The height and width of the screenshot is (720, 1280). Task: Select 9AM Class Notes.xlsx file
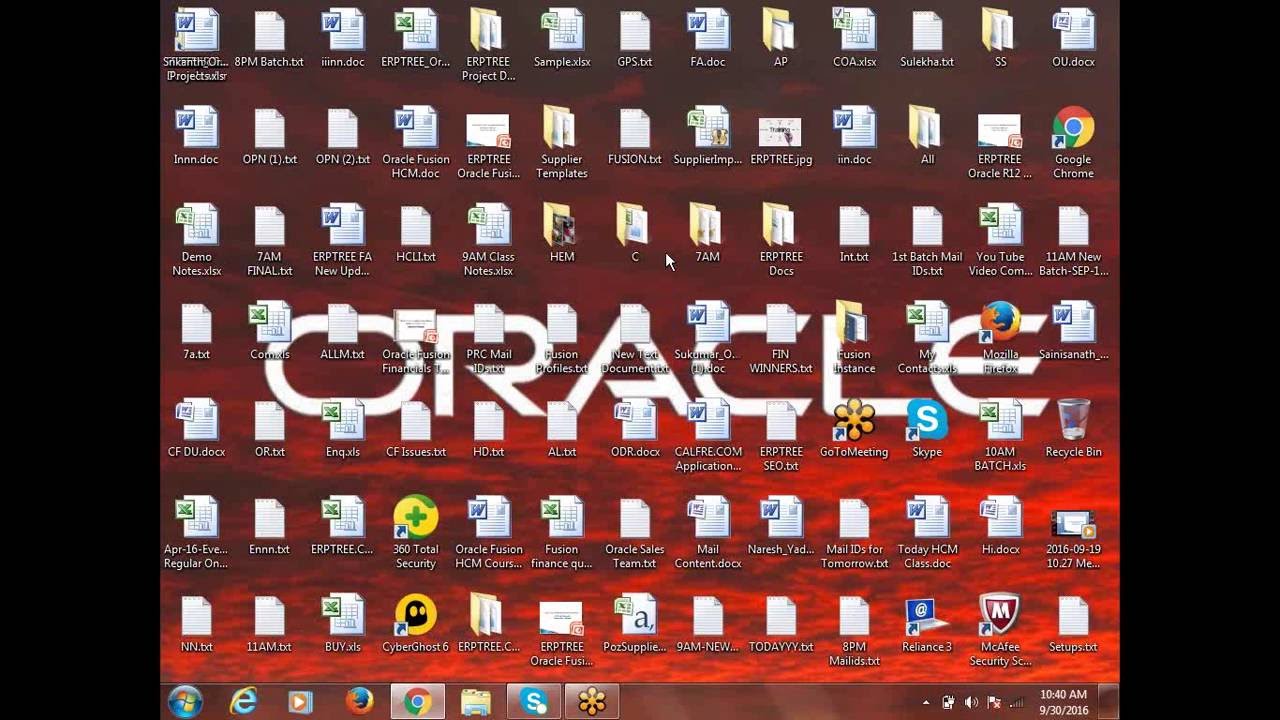coord(488,240)
